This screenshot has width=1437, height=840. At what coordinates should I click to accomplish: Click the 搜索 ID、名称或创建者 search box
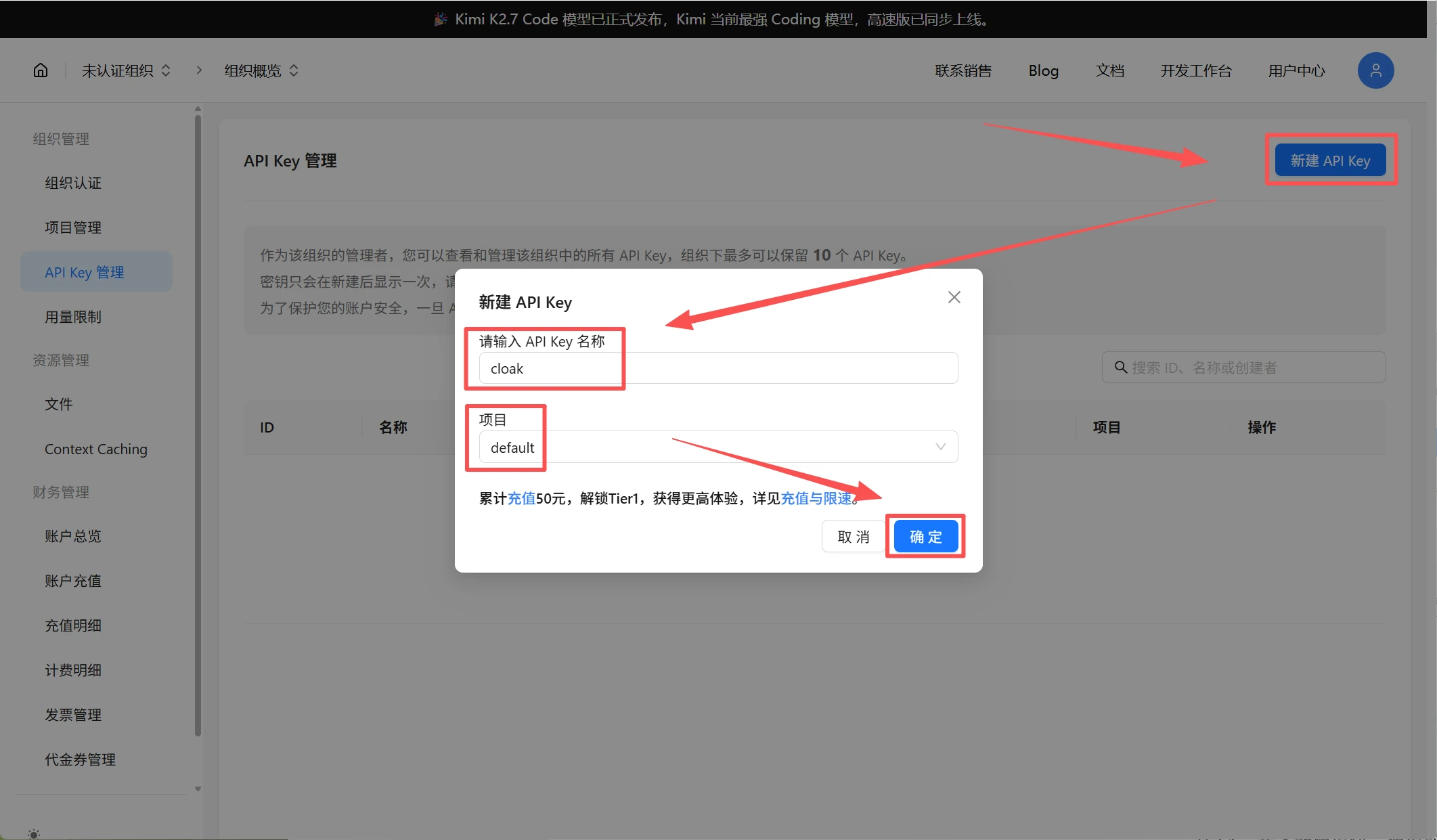click(1243, 367)
